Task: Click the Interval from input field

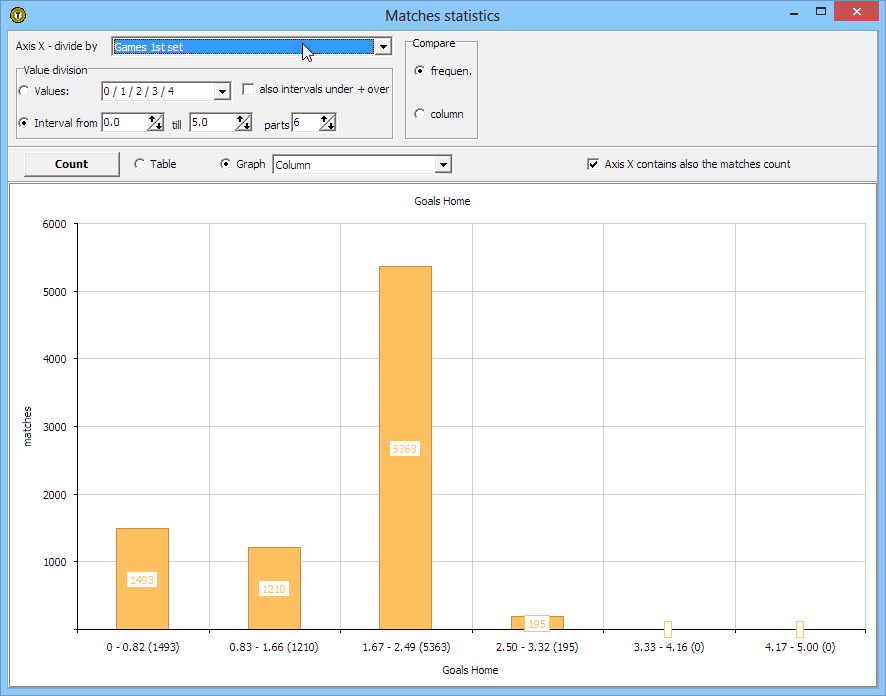Action: 124,123
